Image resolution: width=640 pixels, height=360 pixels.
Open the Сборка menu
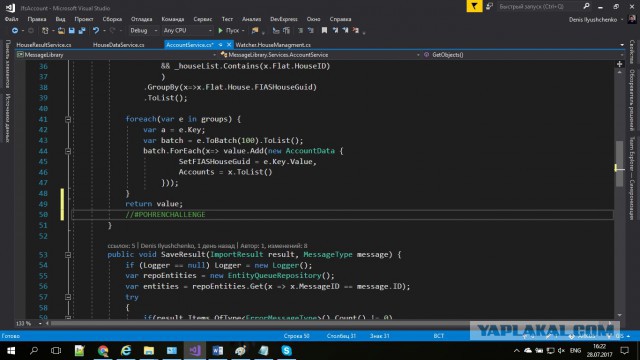point(112,19)
